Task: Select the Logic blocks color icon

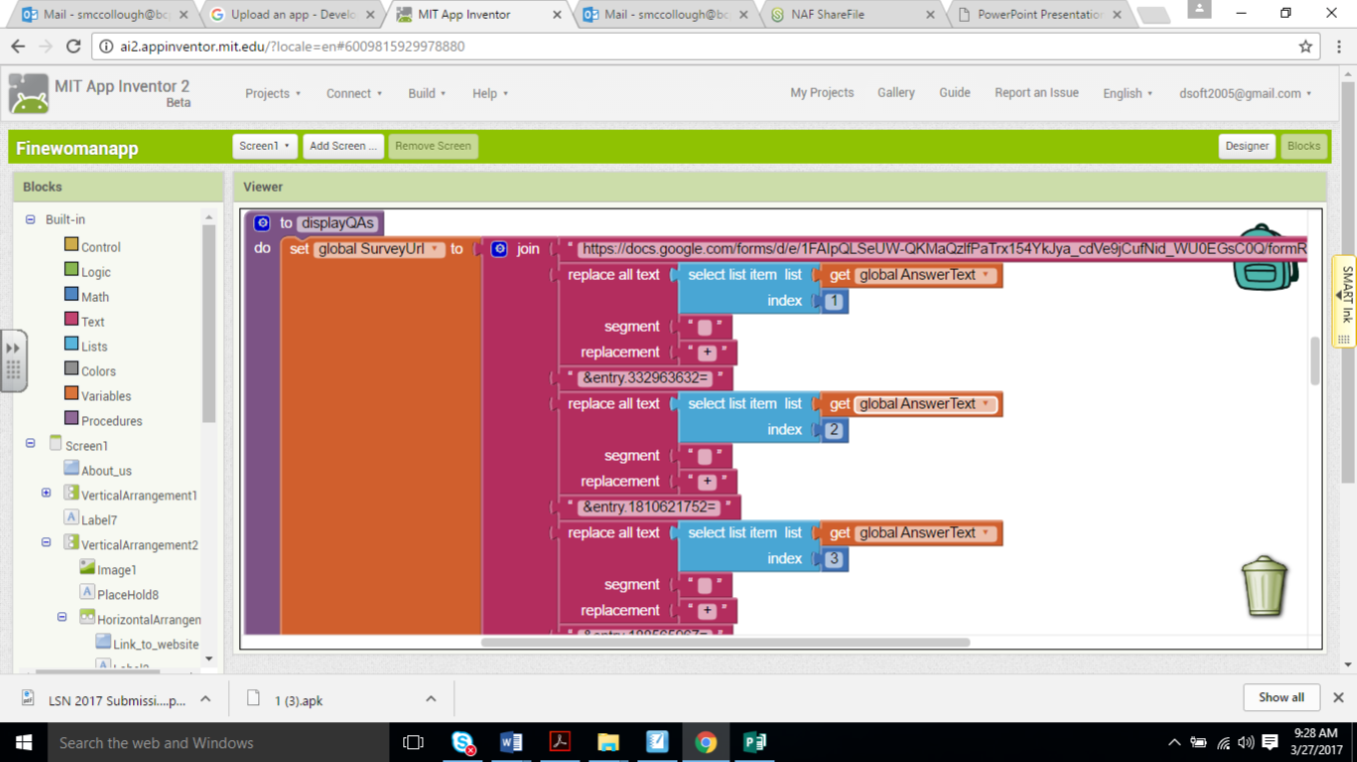Action: [71, 269]
